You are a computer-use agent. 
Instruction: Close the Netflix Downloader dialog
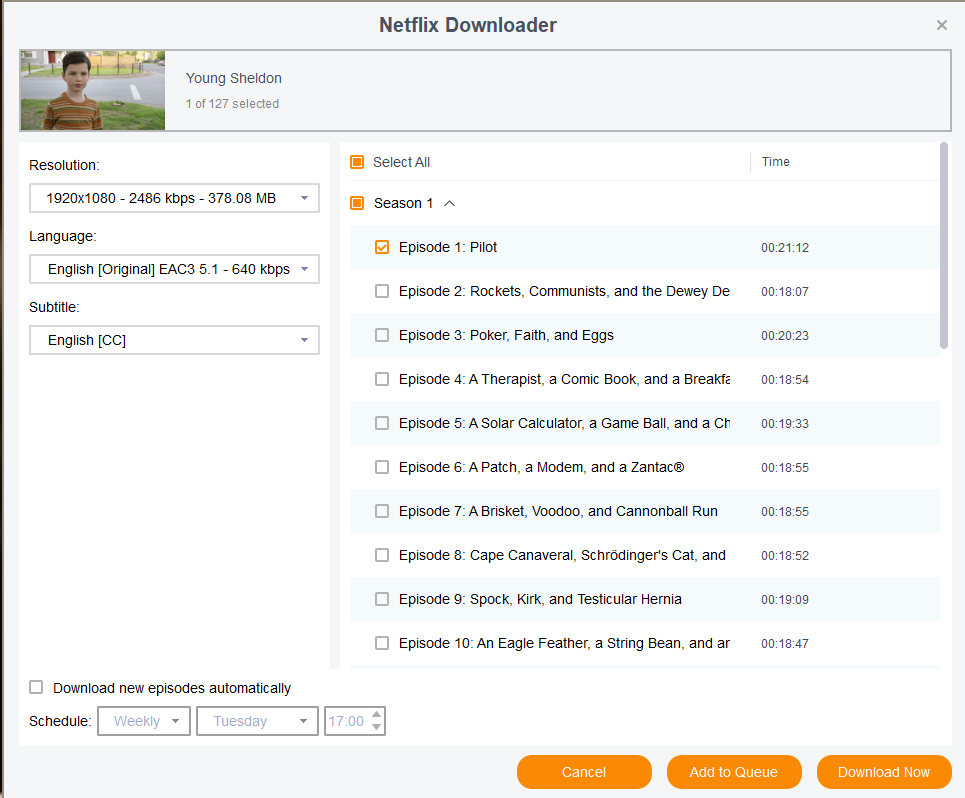pyautogui.click(x=941, y=25)
